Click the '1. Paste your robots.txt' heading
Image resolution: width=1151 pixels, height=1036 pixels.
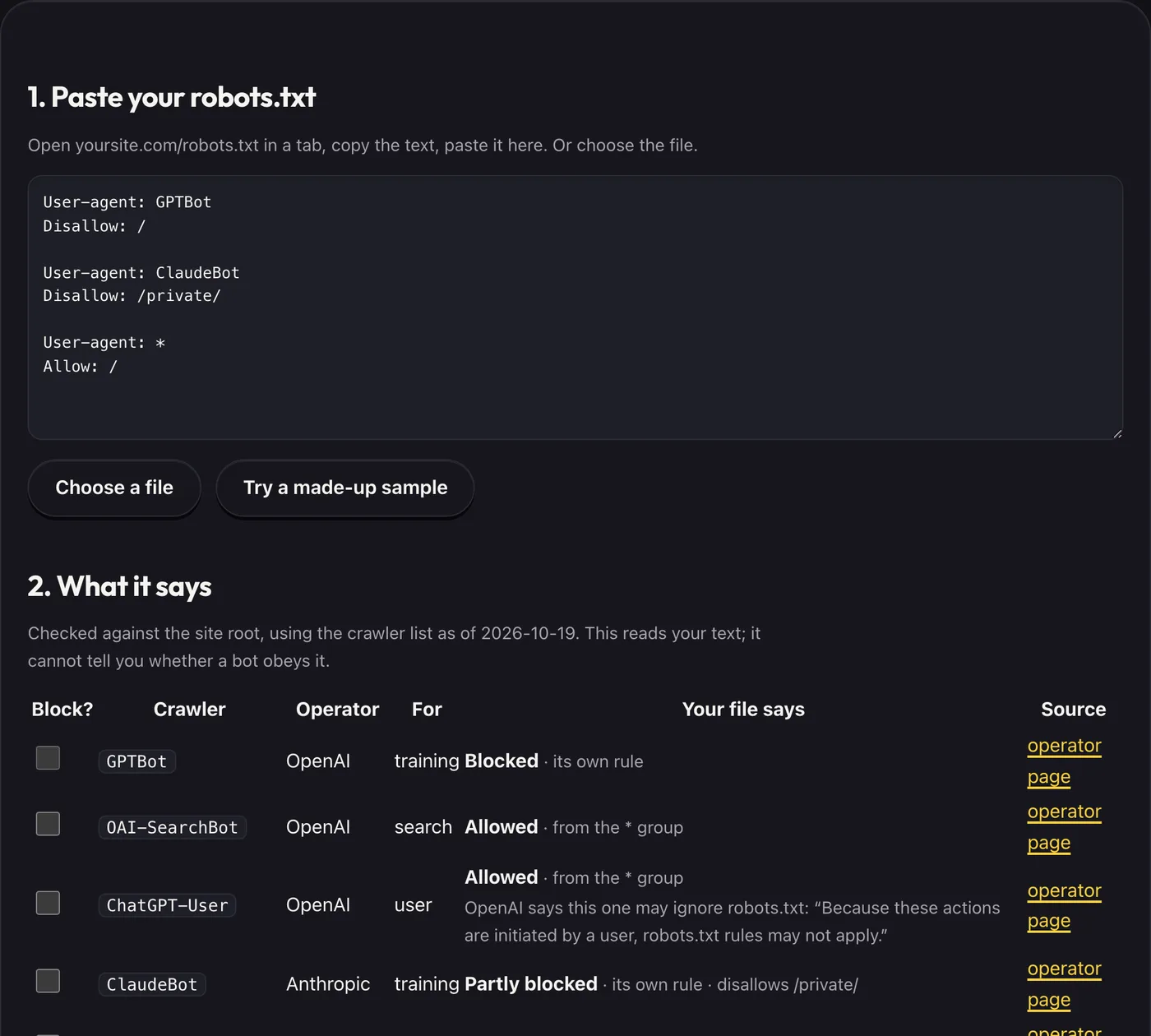172,97
